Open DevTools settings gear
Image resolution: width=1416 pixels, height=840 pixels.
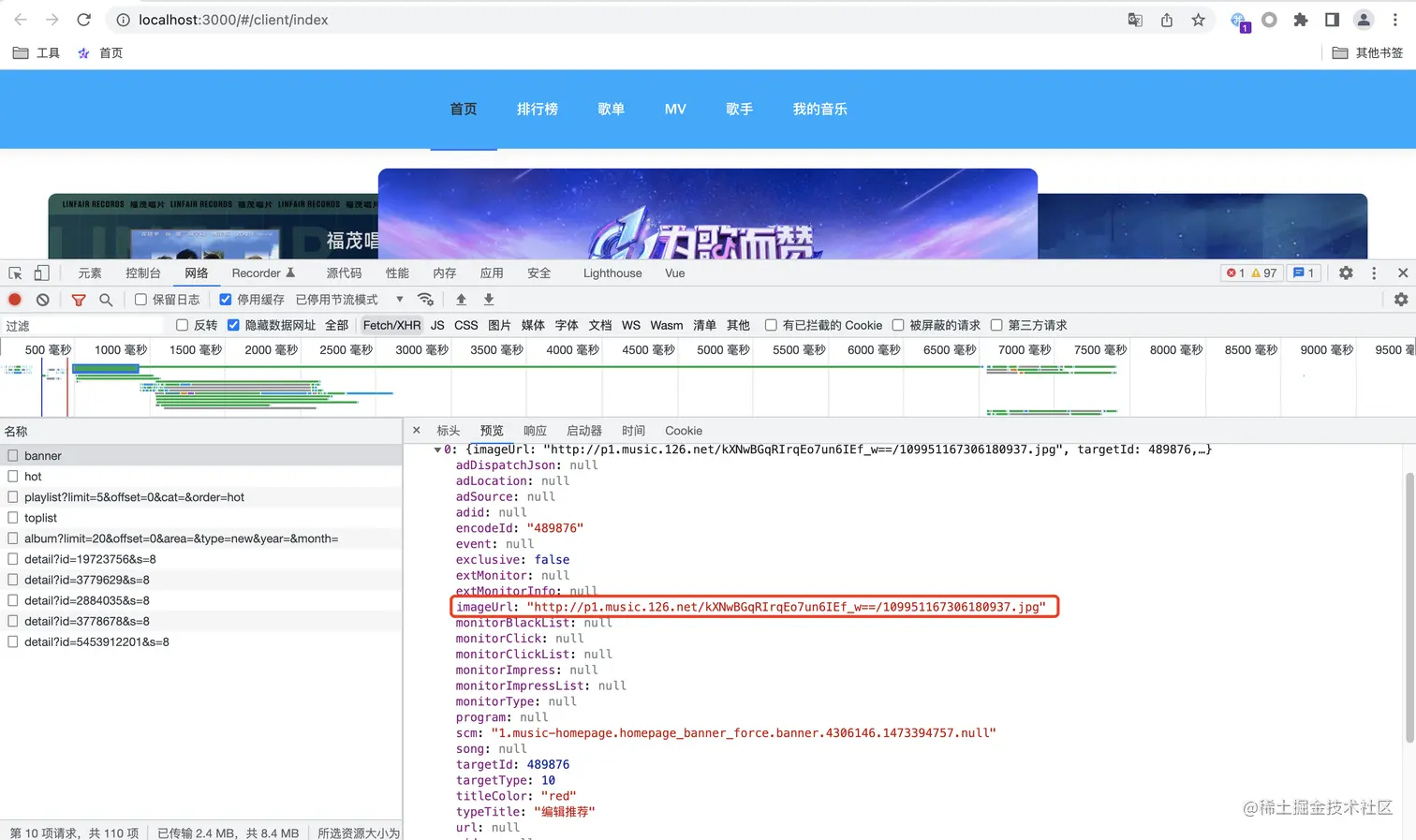(1346, 273)
